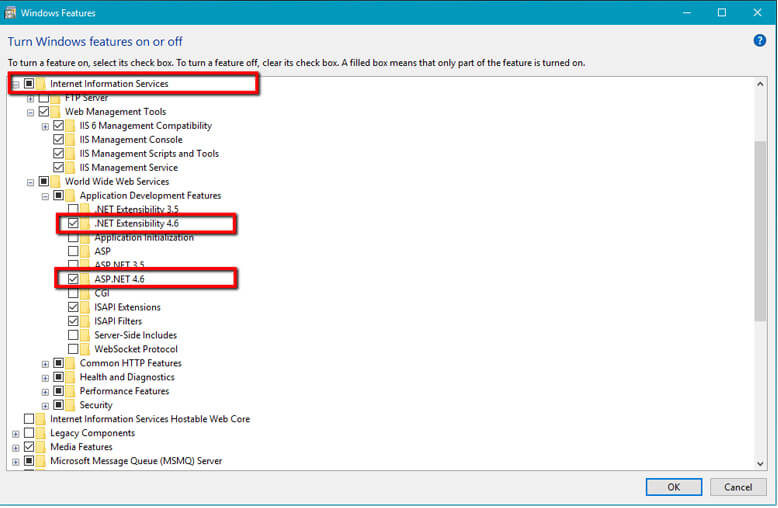Expand the Common HTTP Features node

click(45, 364)
